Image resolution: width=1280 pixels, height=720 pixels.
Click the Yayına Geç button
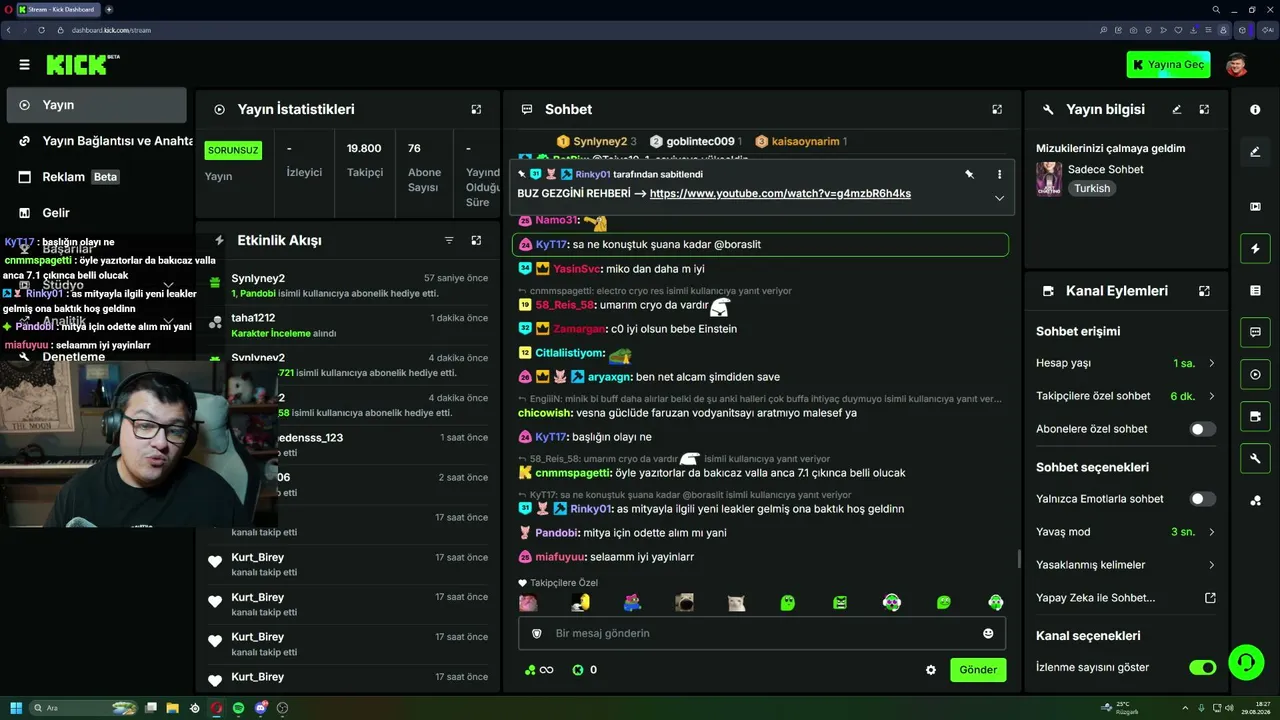coord(1168,65)
